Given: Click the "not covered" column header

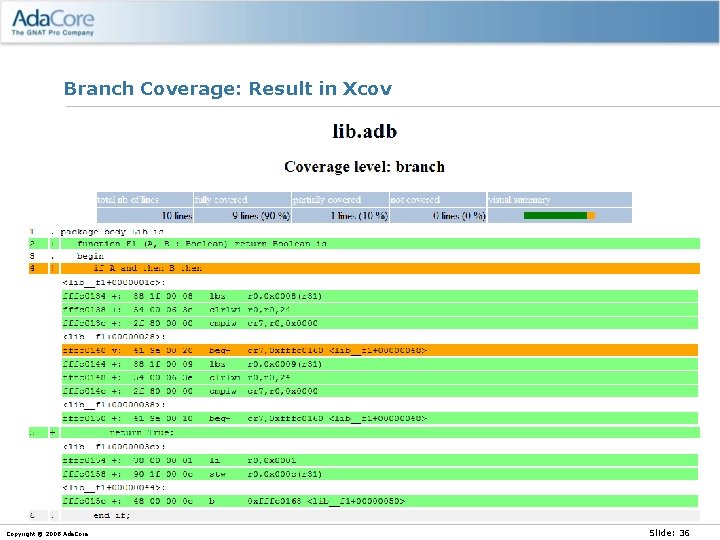Looking at the screenshot, I should point(438,200).
